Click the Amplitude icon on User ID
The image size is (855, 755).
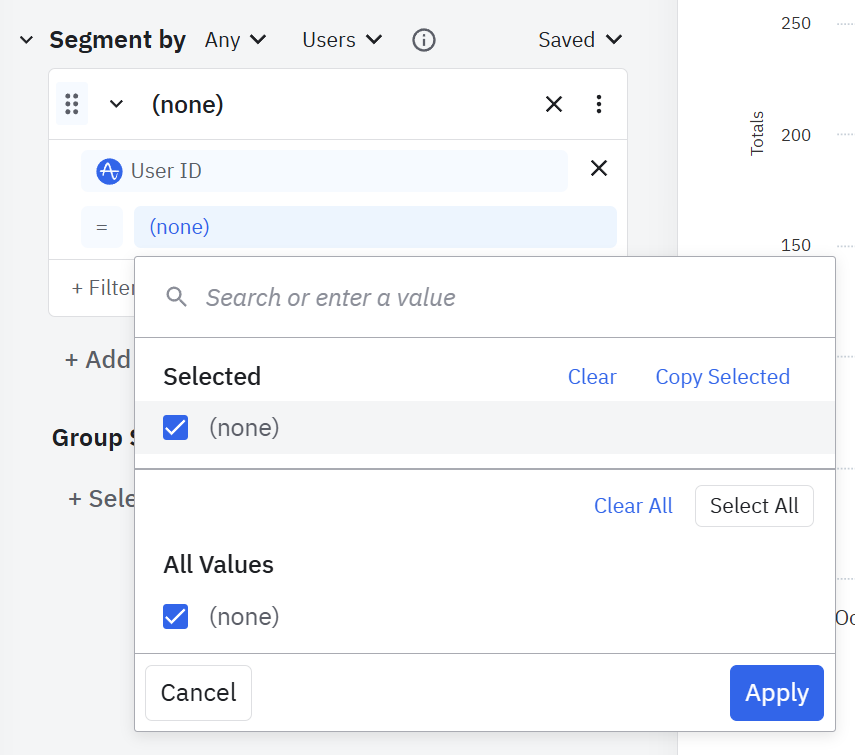(x=109, y=171)
